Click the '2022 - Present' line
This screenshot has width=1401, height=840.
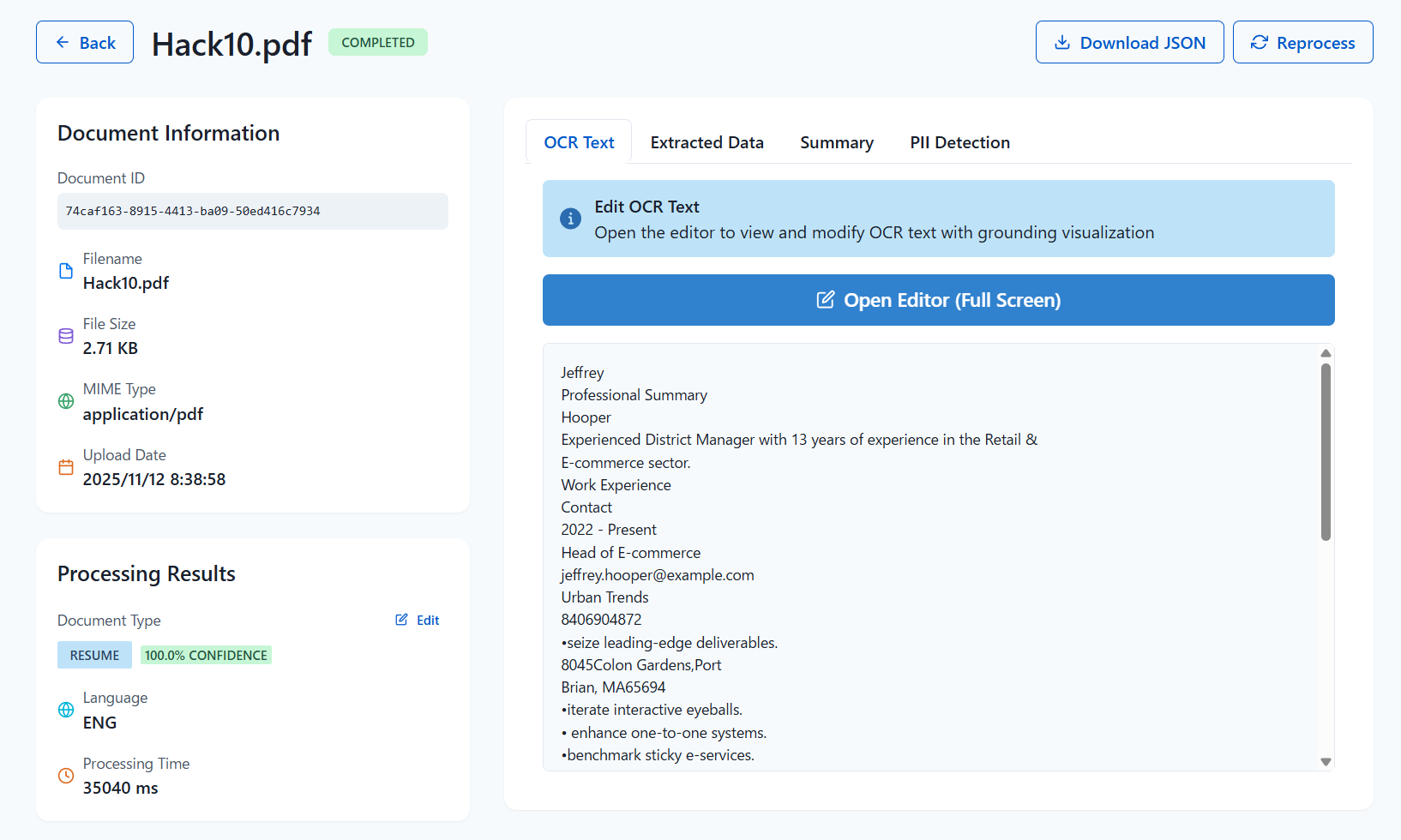click(x=609, y=530)
